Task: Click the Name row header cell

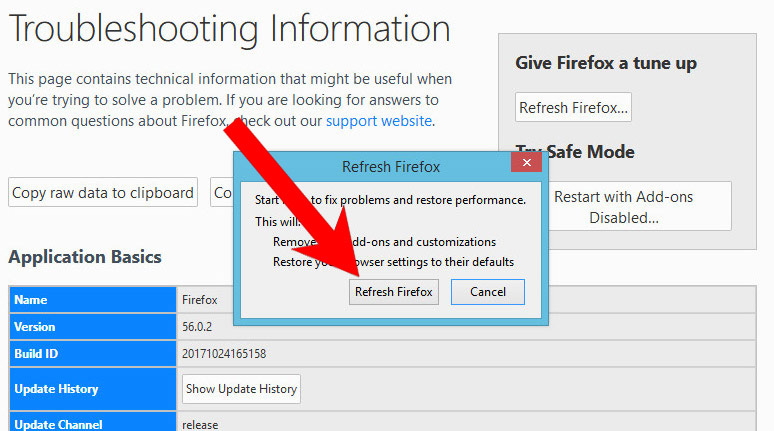Action: pyautogui.click(x=93, y=300)
